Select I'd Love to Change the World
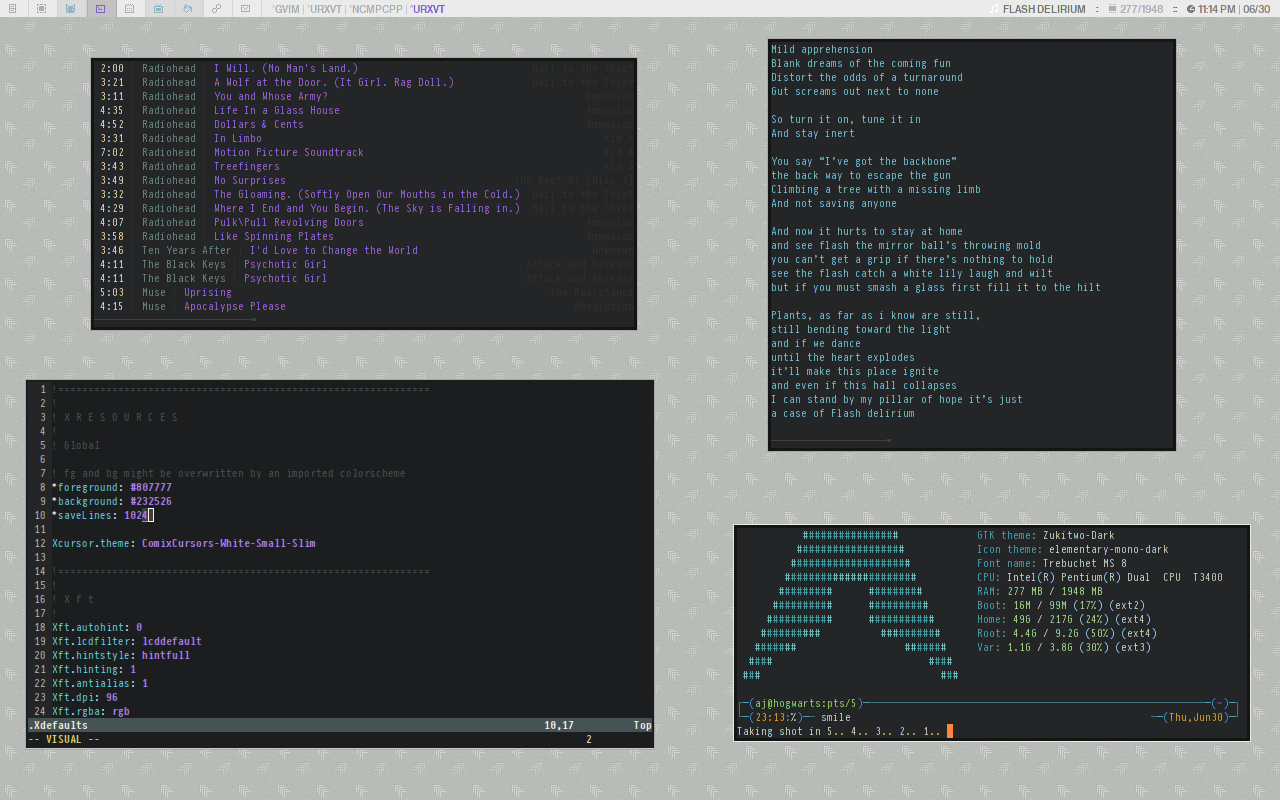 point(334,250)
